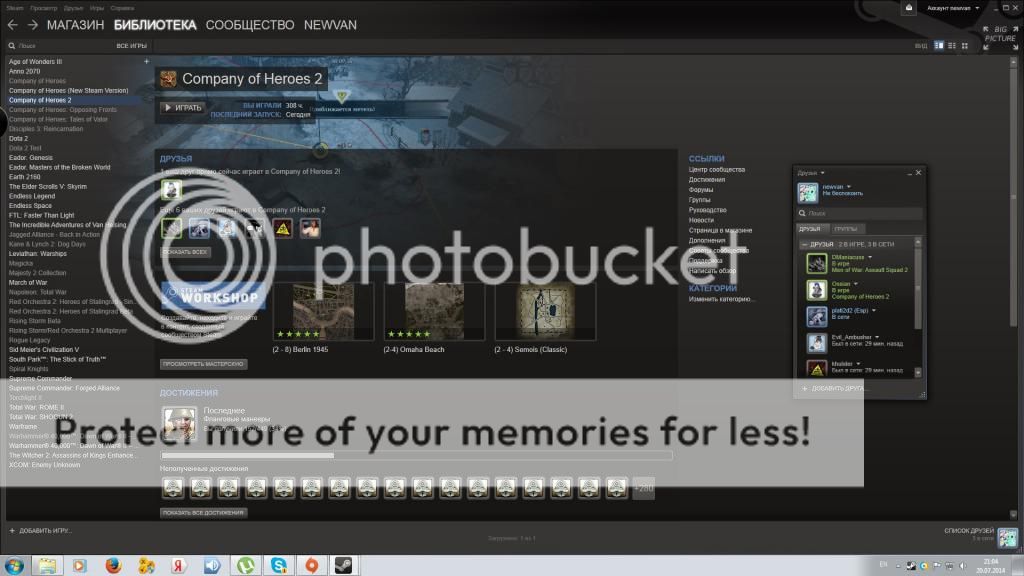Click Evil_Ambusher's avatar in the friends panel
The image size is (1024, 576).
816,344
